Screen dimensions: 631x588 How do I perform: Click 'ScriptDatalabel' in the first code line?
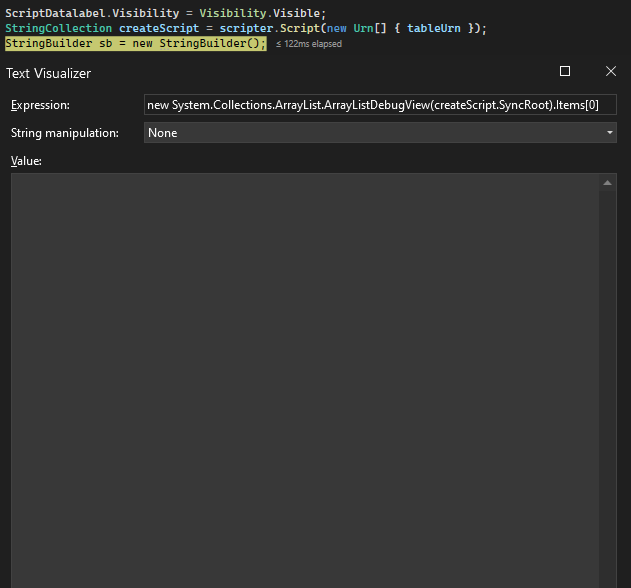[x=55, y=13]
